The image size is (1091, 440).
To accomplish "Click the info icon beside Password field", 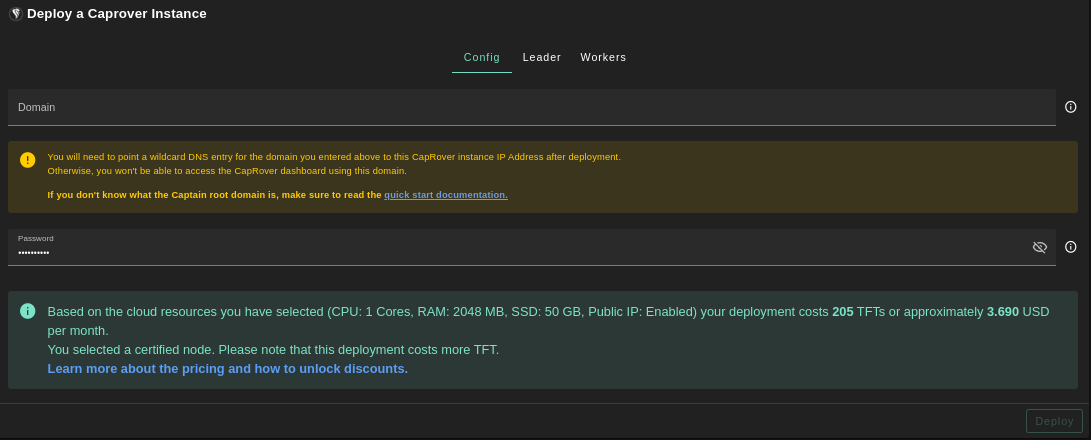I will [x=1070, y=247].
